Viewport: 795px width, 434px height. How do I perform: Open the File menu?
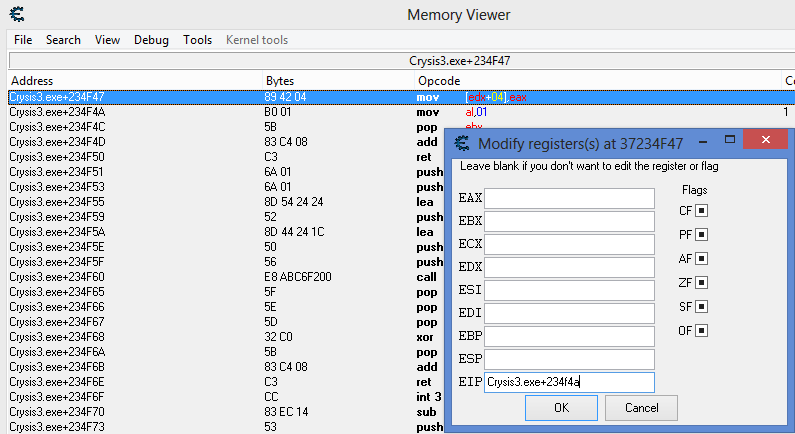(23, 40)
